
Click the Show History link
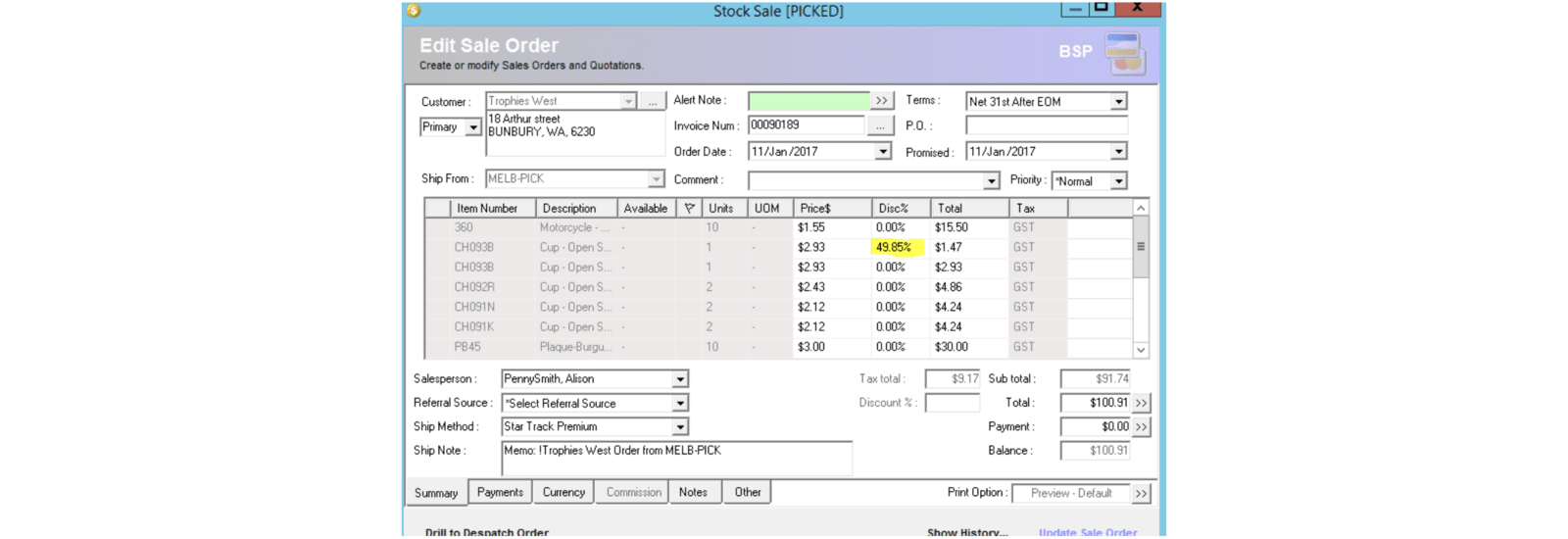[967, 532]
